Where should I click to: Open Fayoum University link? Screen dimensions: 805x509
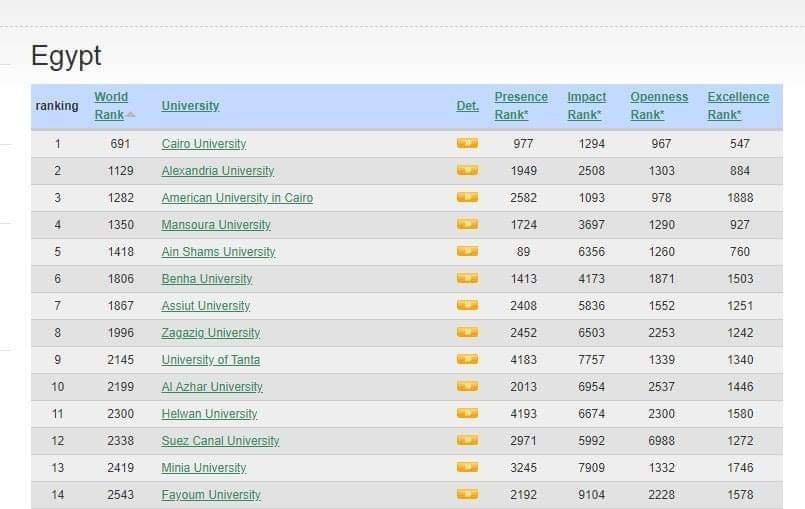pos(211,495)
